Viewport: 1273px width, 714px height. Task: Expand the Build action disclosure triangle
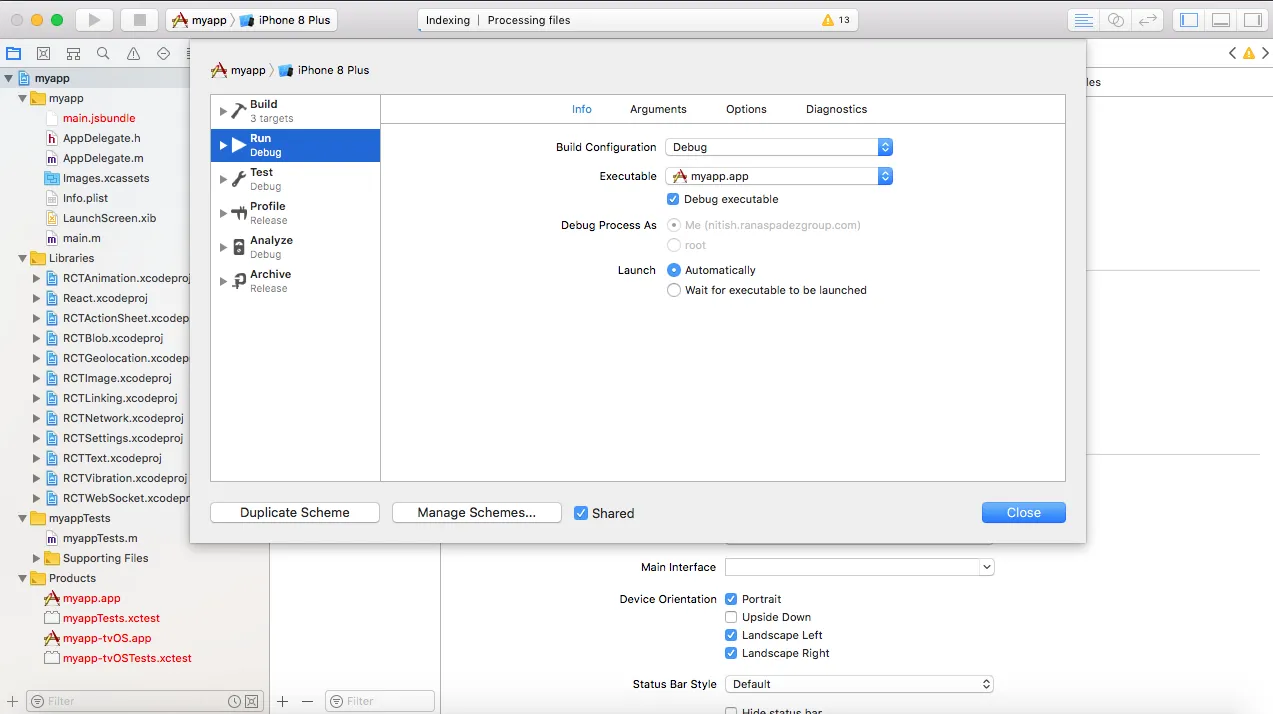point(223,111)
